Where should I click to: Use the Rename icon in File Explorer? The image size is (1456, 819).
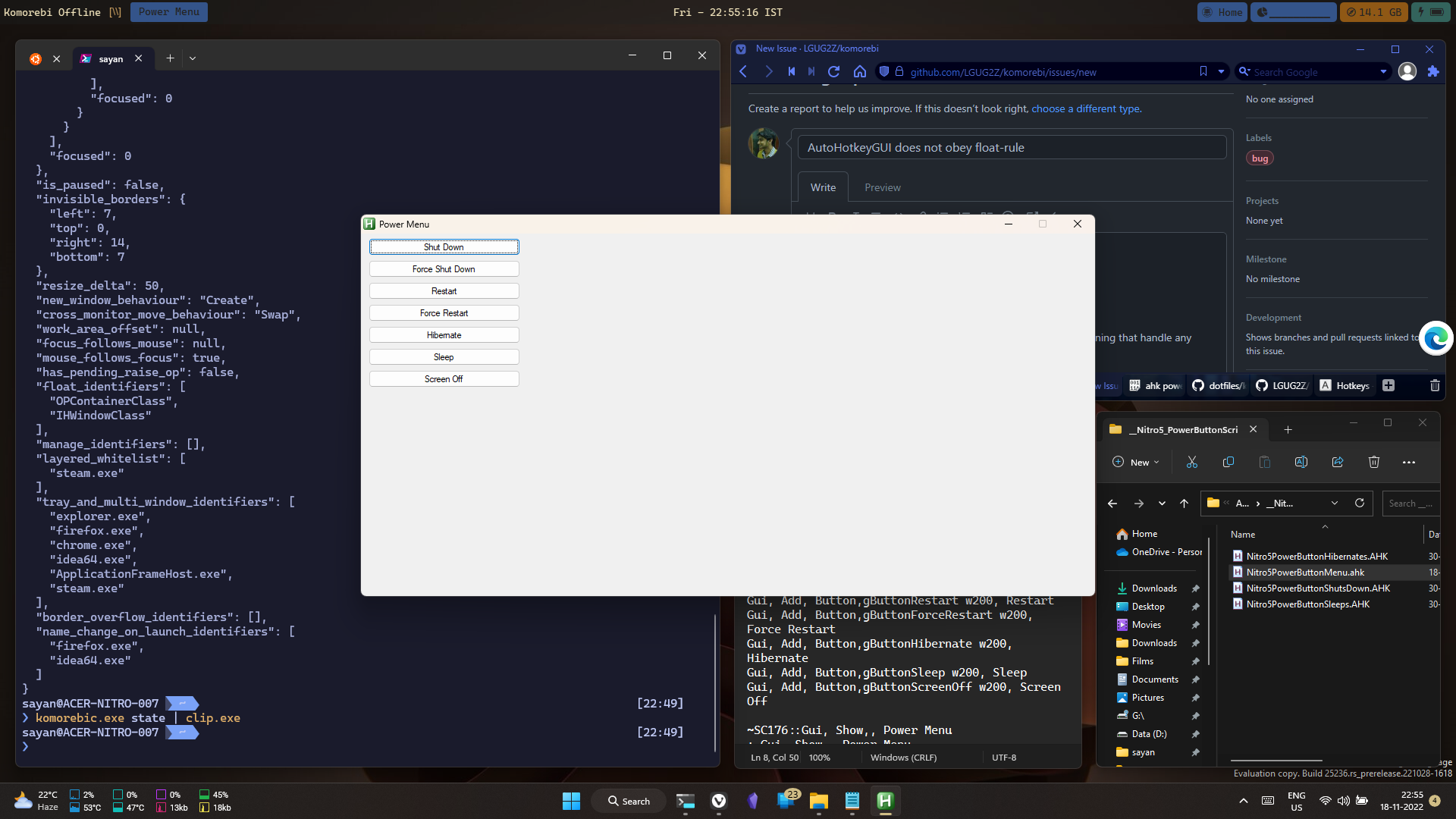click(x=1301, y=462)
